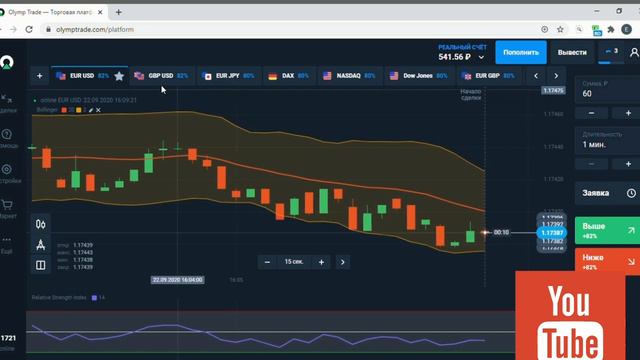This screenshot has height=360, width=640.
Task: Bookmark this page with the star icon
Action: [560, 29]
